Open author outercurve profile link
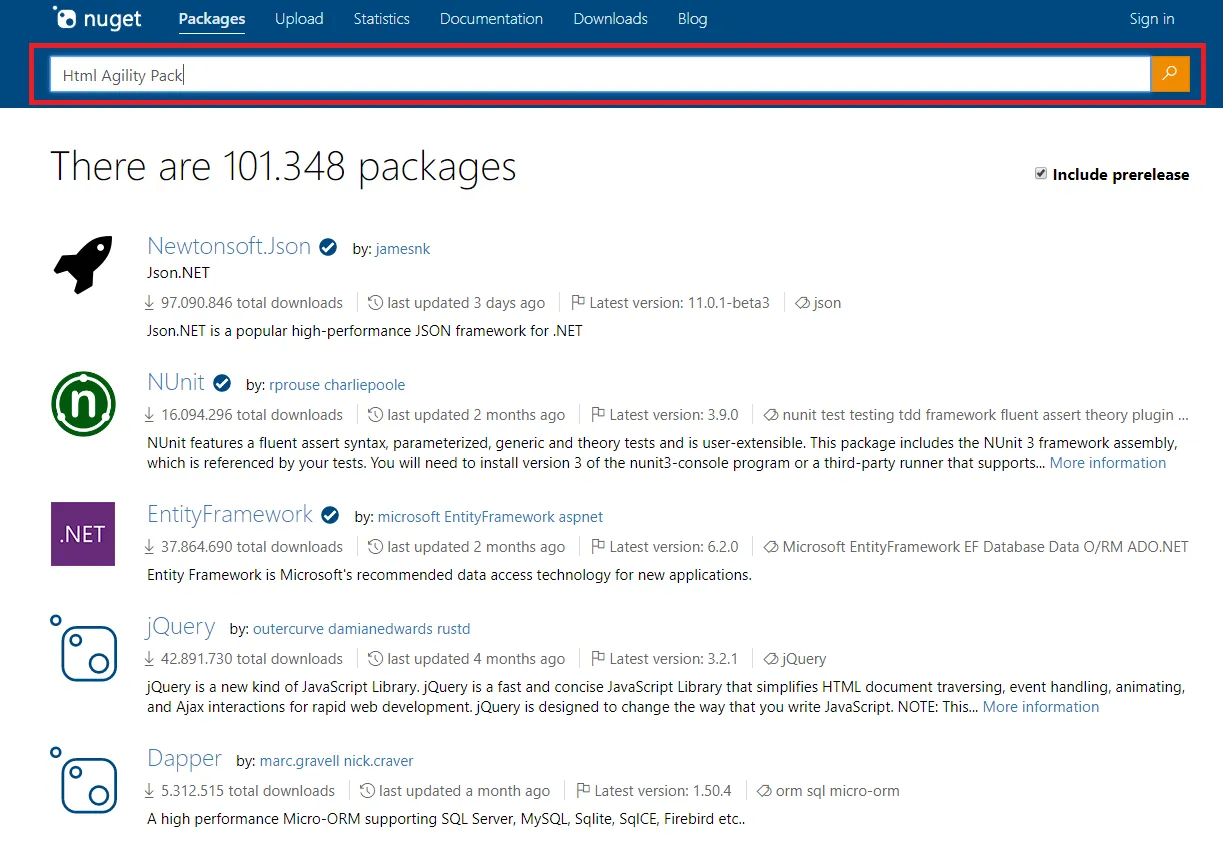Image resolution: width=1223 pixels, height=846 pixels. point(288,628)
